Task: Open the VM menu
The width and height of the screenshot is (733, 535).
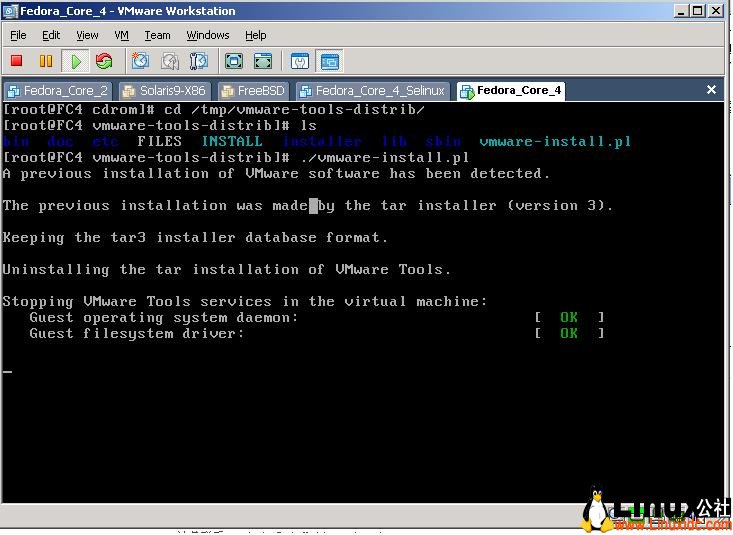Action: click(122, 35)
